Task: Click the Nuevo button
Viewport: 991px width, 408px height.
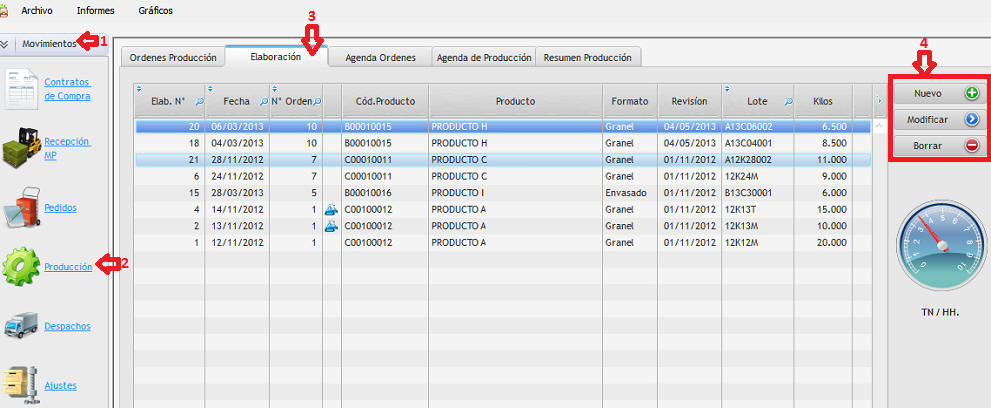Action: click(x=937, y=93)
